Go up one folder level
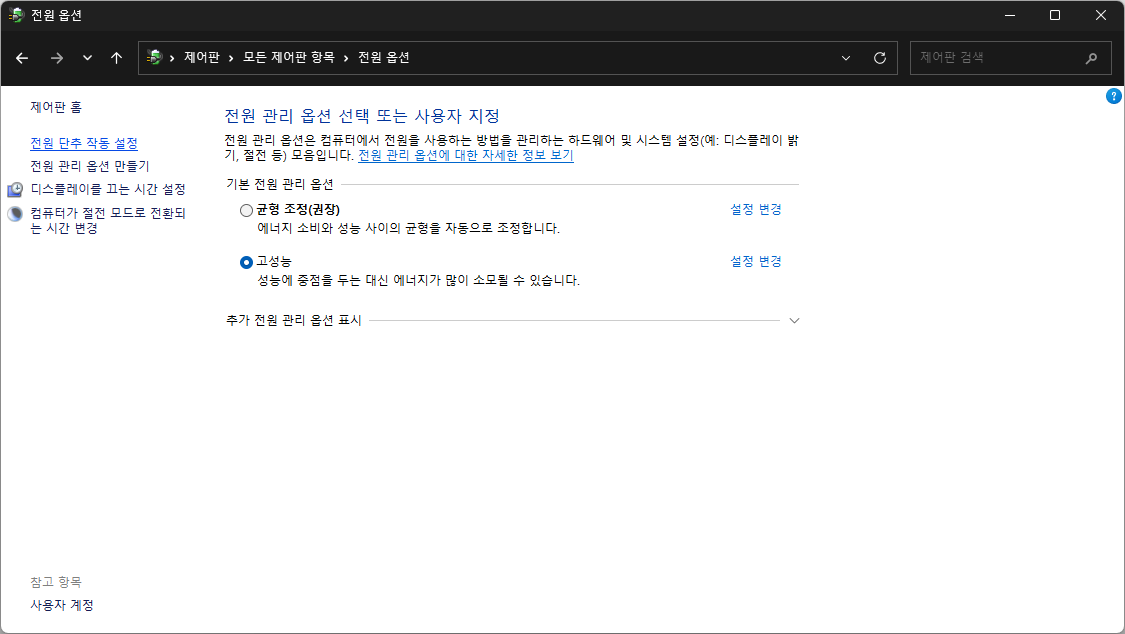This screenshot has height=634, width=1125. click(117, 58)
